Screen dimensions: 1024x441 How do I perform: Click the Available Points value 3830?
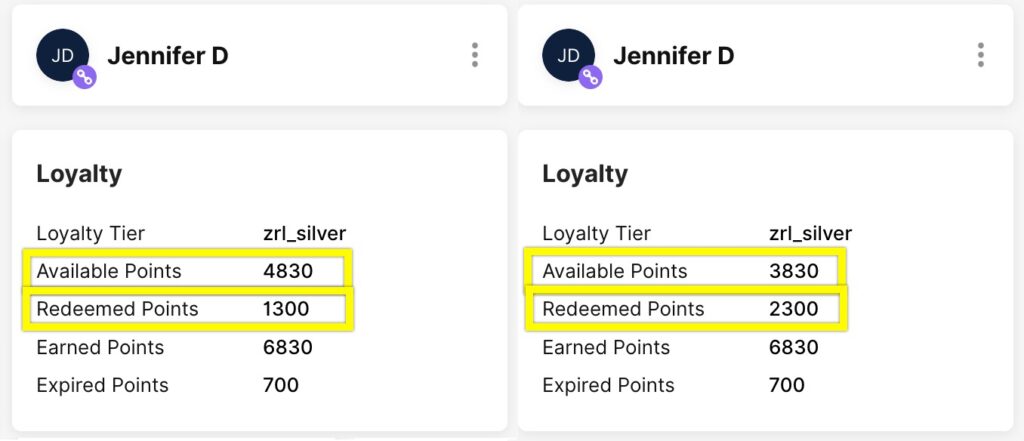(794, 271)
